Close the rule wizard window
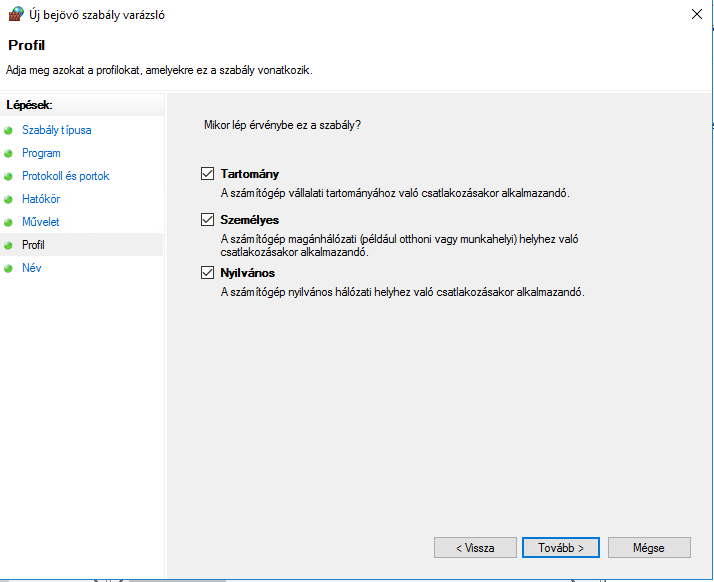Viewport: 714px width, 582px height. 695,15
